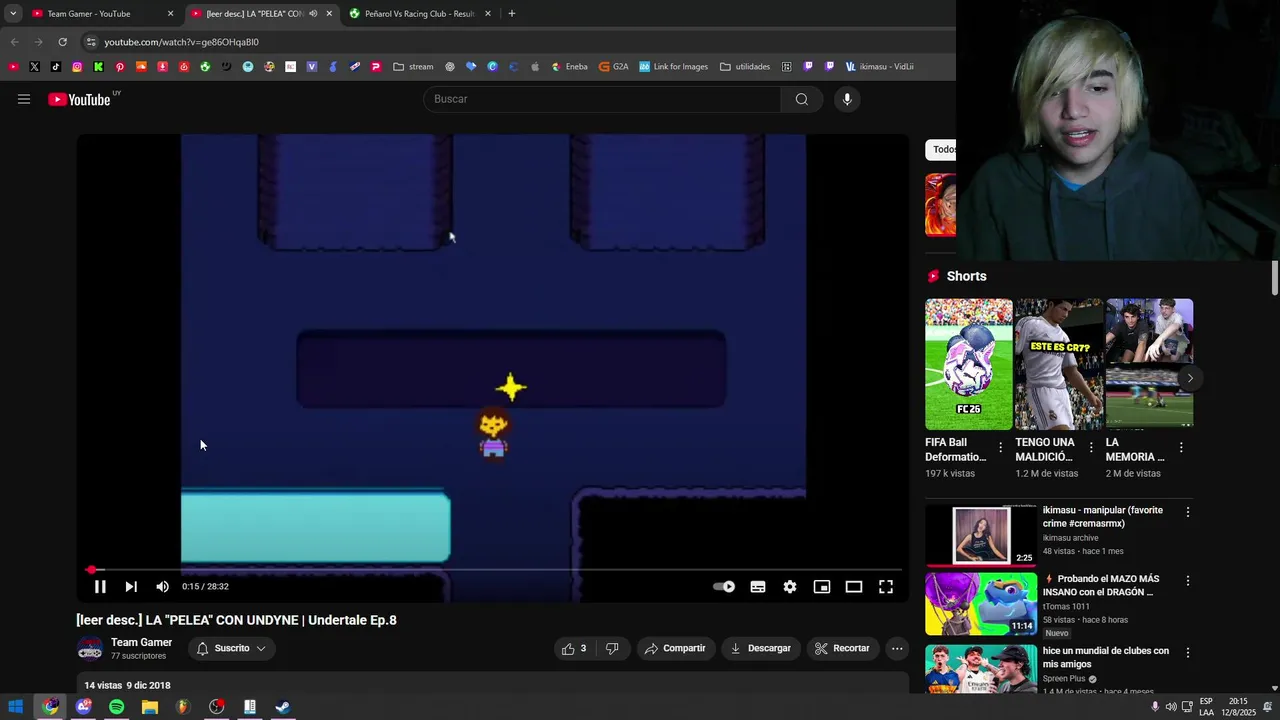Reload the current page
Screen dimensions: 1280x720
(x=62, y=42)
